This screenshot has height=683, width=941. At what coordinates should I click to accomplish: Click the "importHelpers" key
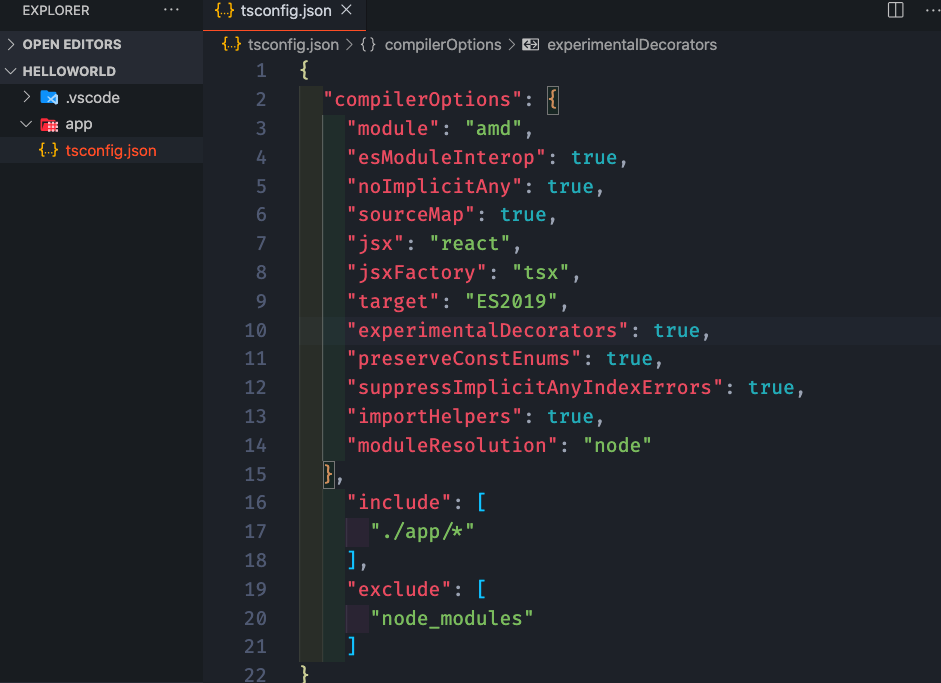click(434, 416)
